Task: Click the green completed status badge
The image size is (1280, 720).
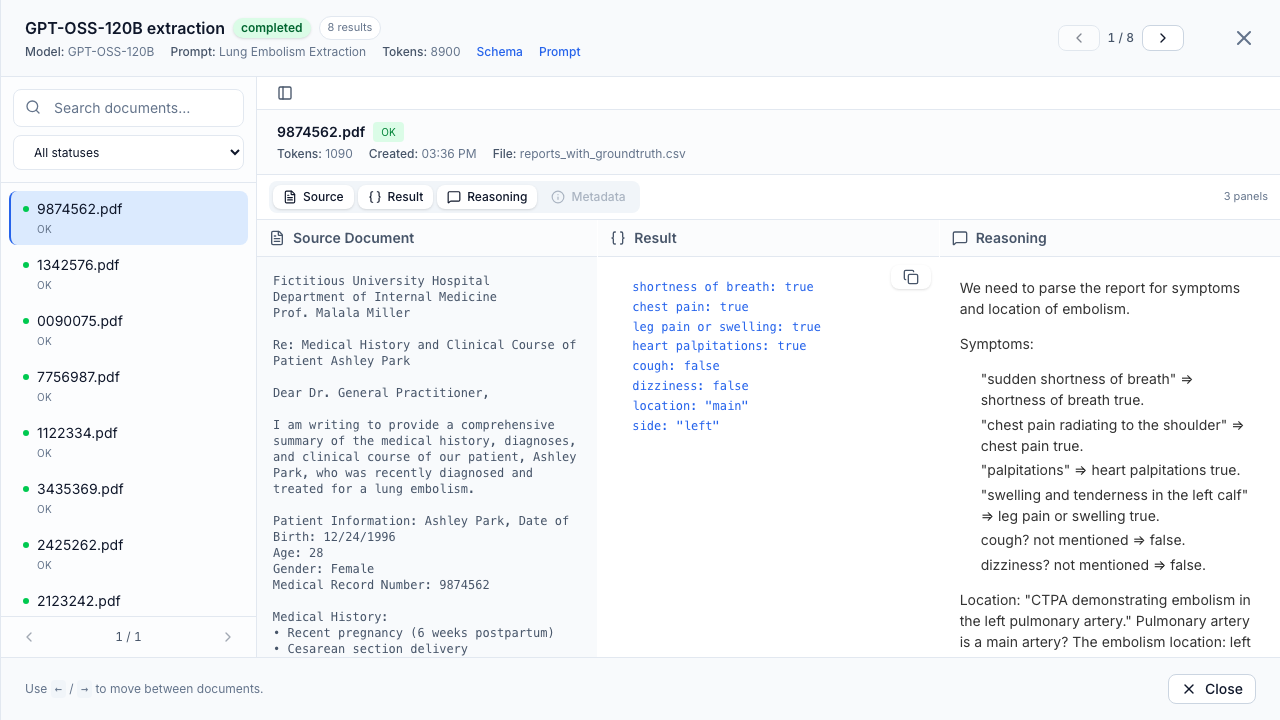Action: tap(272, 28)
